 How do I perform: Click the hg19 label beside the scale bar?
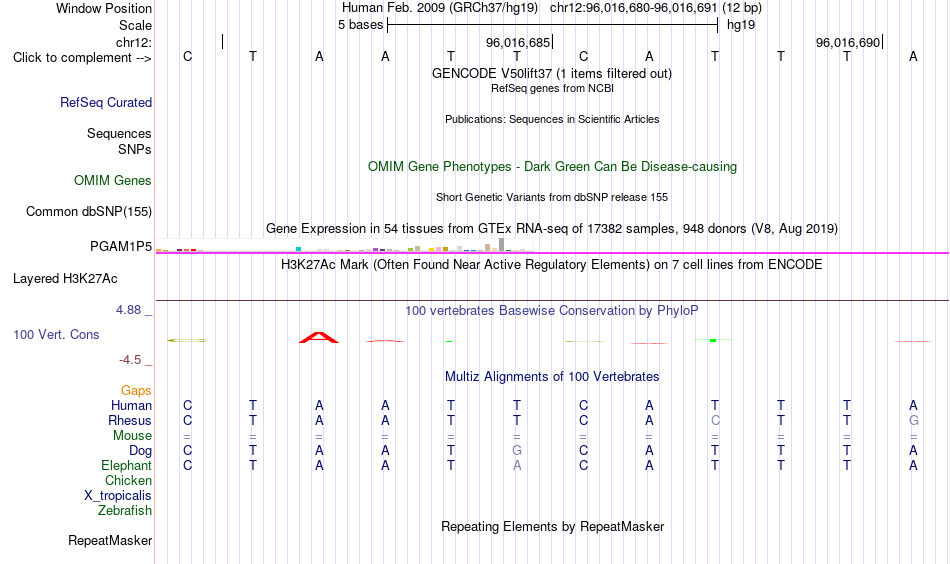click(x=741, y=25)
